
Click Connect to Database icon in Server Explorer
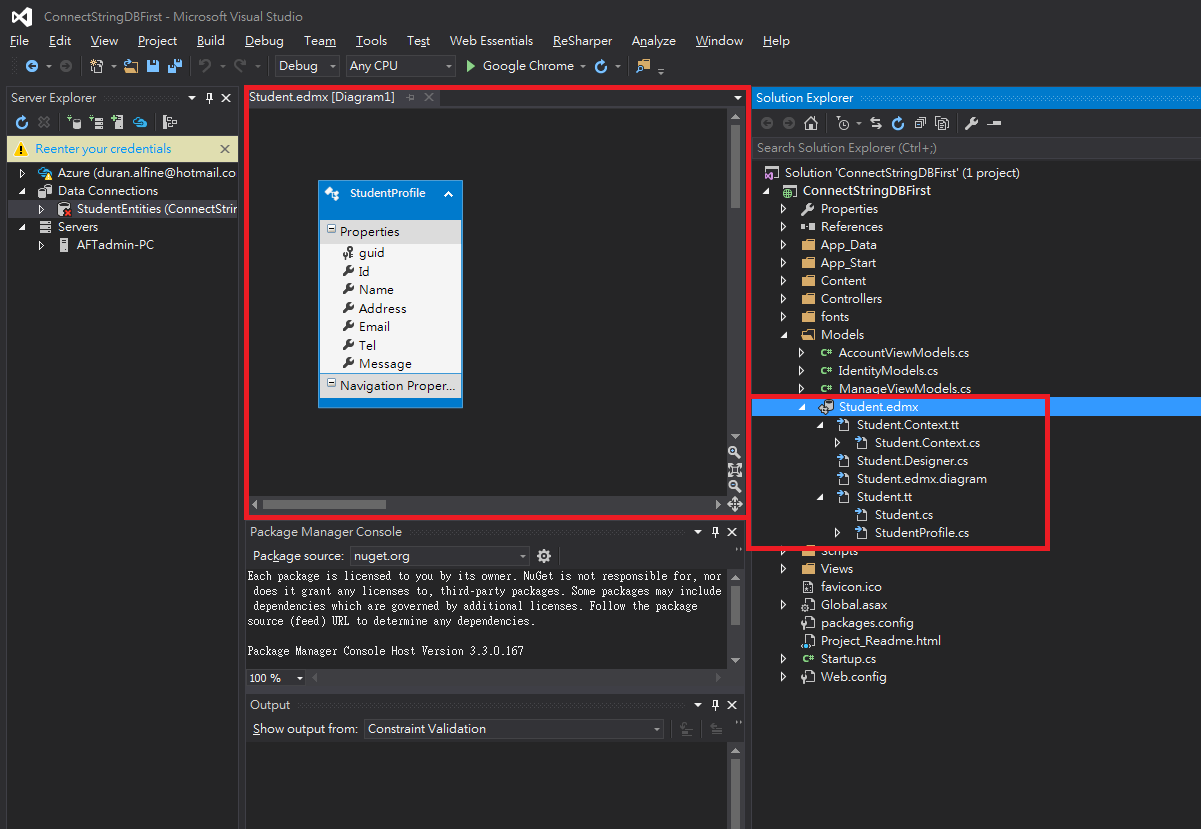tap(74, 122)
